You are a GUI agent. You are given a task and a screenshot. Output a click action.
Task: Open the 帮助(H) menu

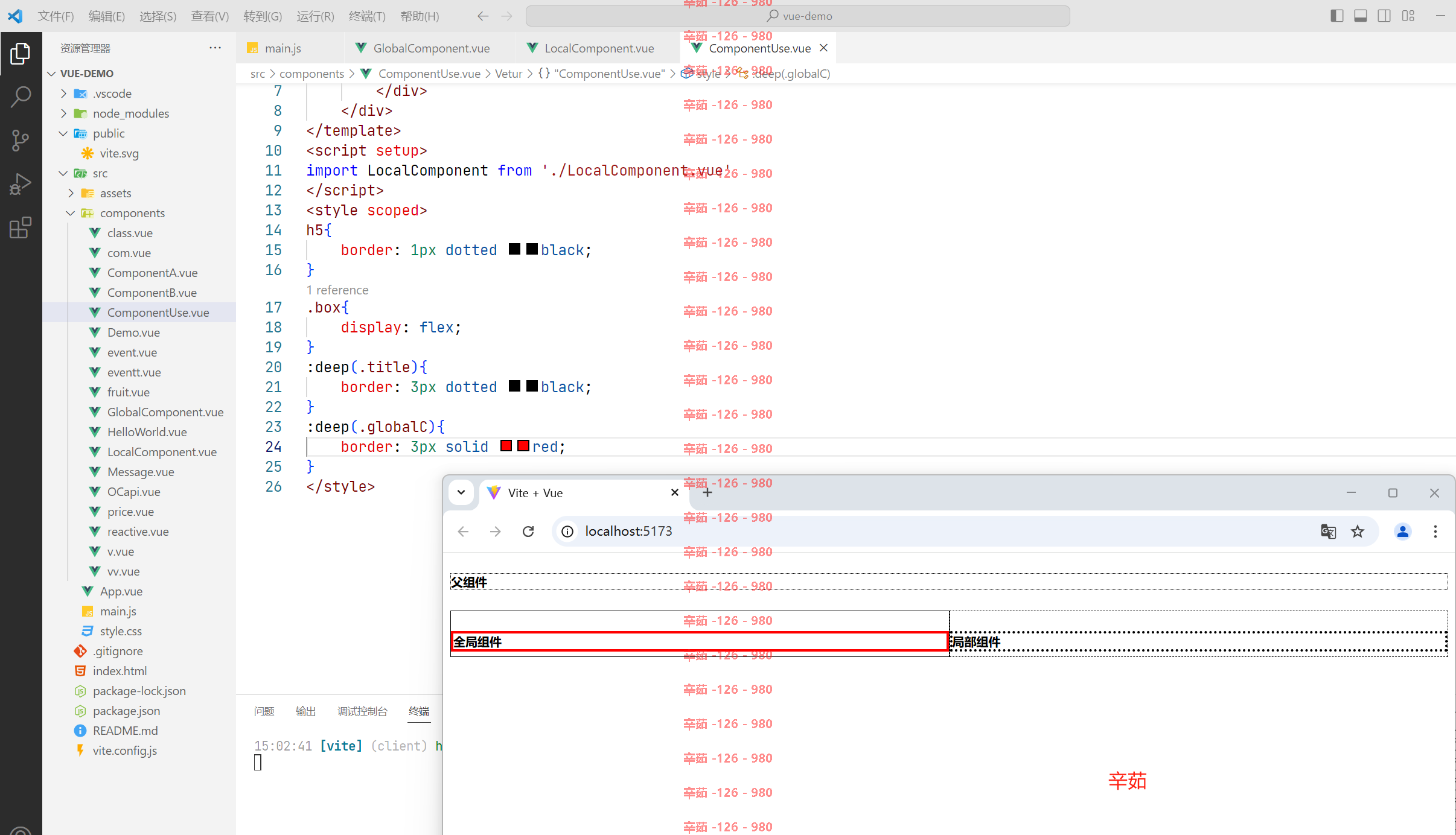point(420,16)
